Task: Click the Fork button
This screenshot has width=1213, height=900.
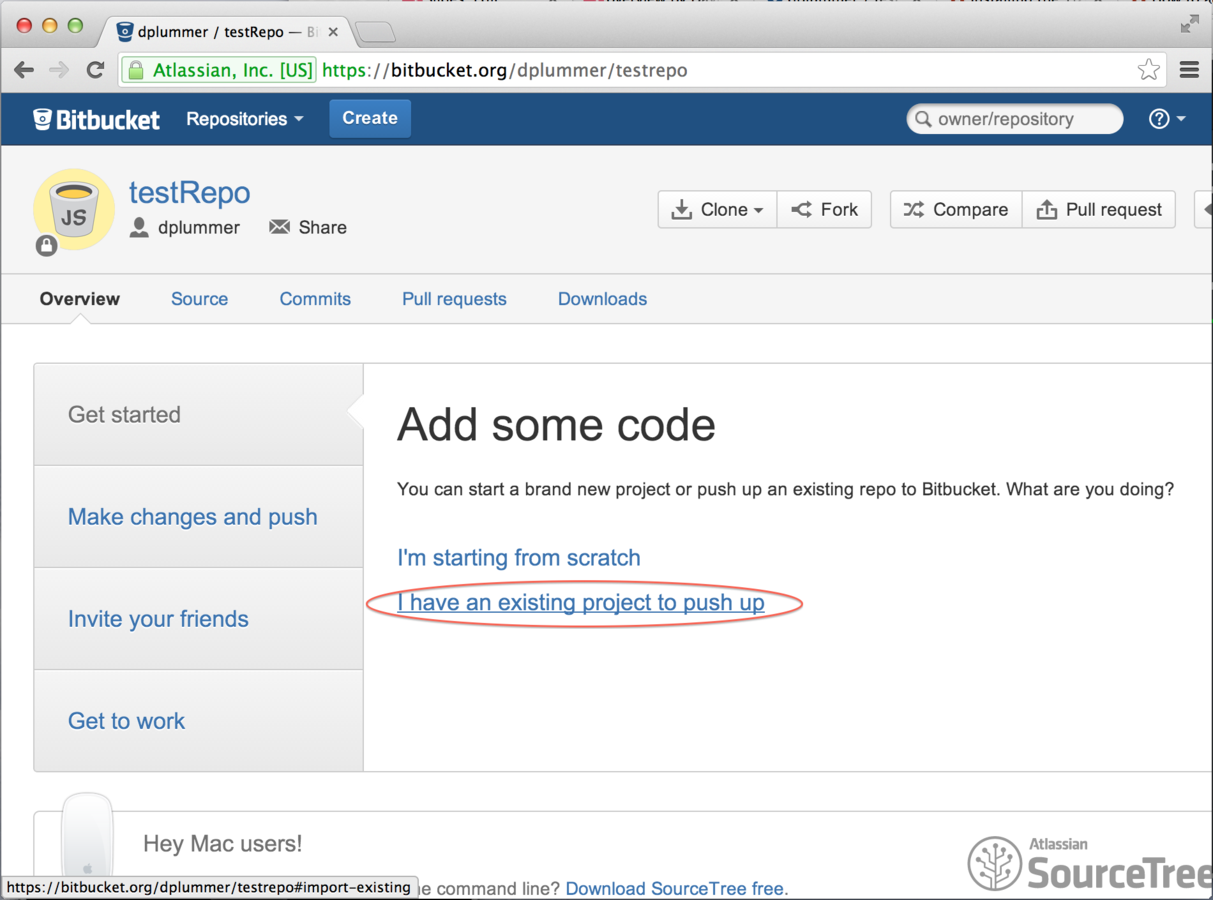Action: click(824, 209)
